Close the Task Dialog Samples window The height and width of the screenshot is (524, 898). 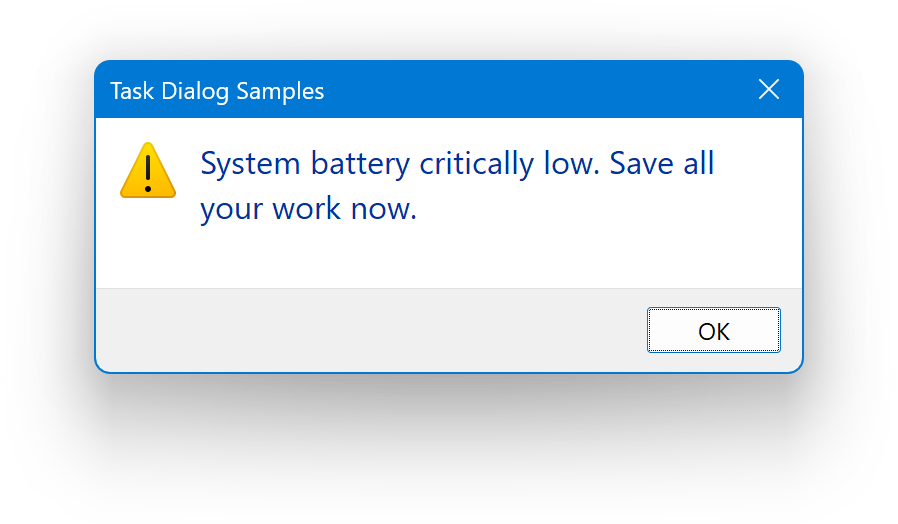tap(768, 90)
